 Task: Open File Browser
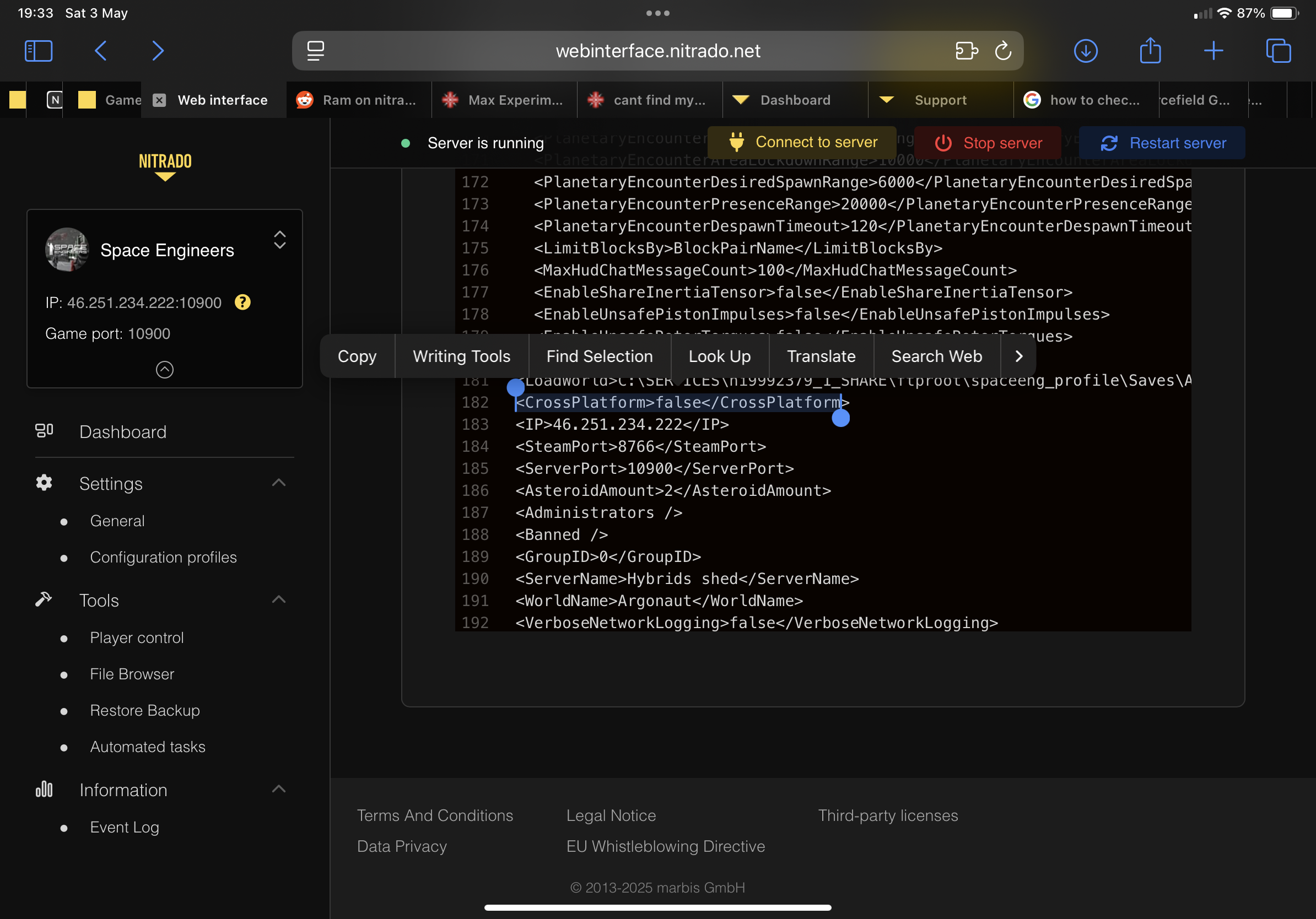(x=132, y=674)
